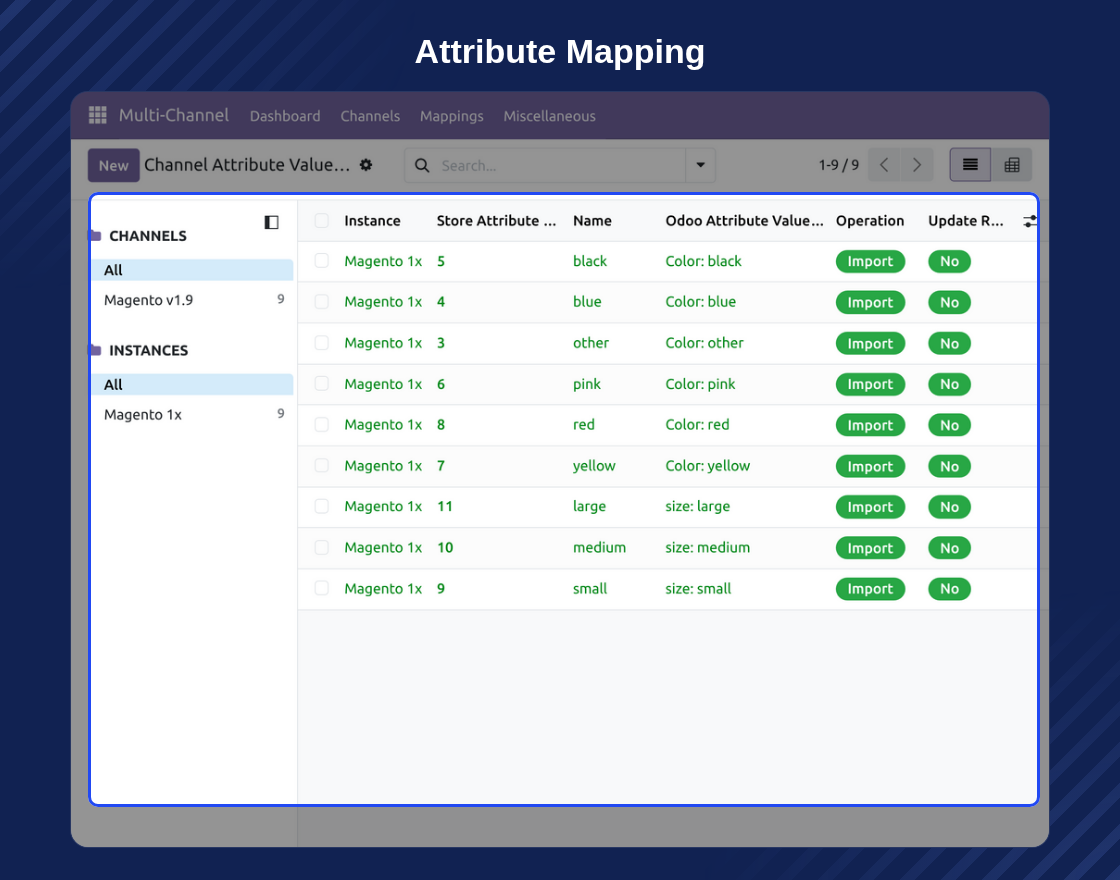Image resolution: width=1120 pixels, height=880 pixels.
Task: Click 'Color: other' attribute cell
Action: [704, 343]
